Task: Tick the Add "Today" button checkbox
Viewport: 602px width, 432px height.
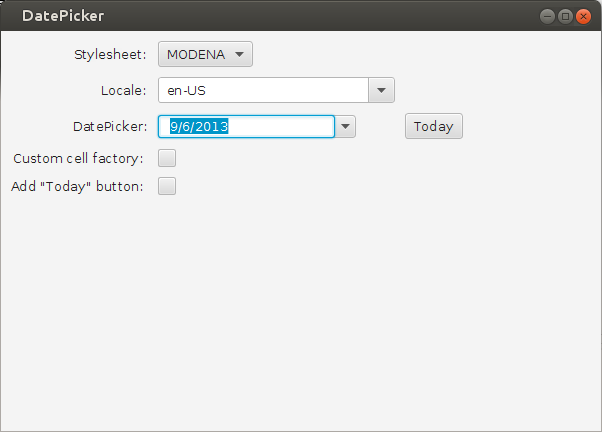Action: (x=167, y=186)
